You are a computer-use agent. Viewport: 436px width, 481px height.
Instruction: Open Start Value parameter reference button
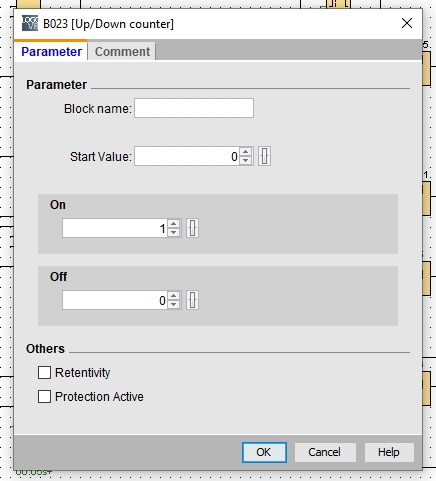[264, 156]
